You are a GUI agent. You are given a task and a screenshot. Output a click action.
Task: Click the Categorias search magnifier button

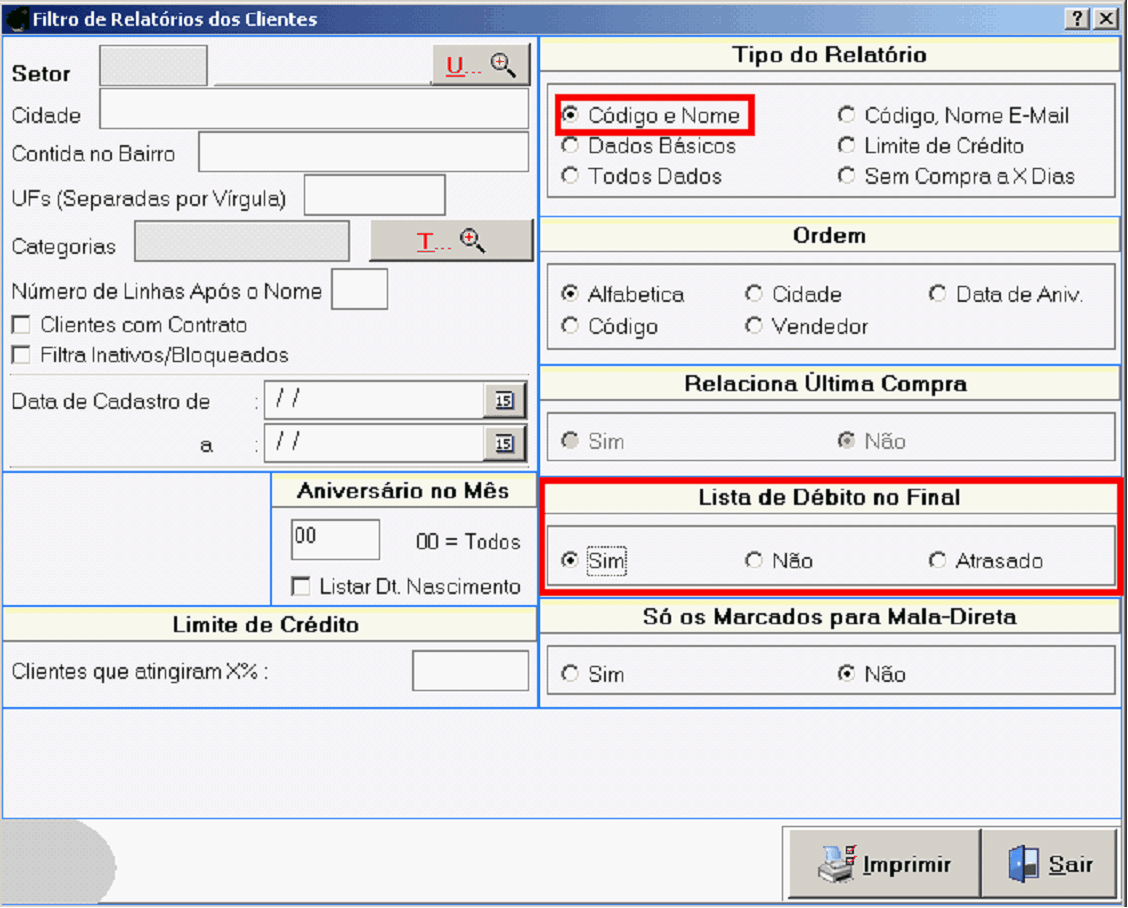[451, 241]
